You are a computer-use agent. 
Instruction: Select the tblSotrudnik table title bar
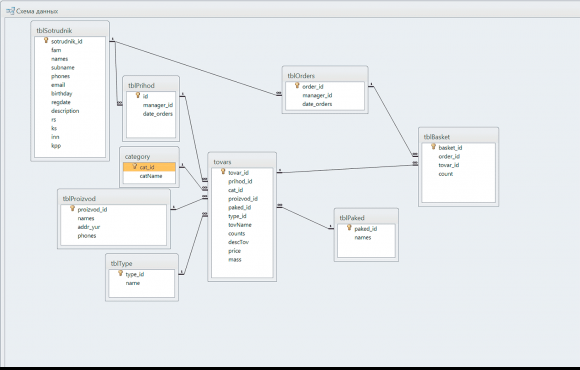(x=70, y=30)
